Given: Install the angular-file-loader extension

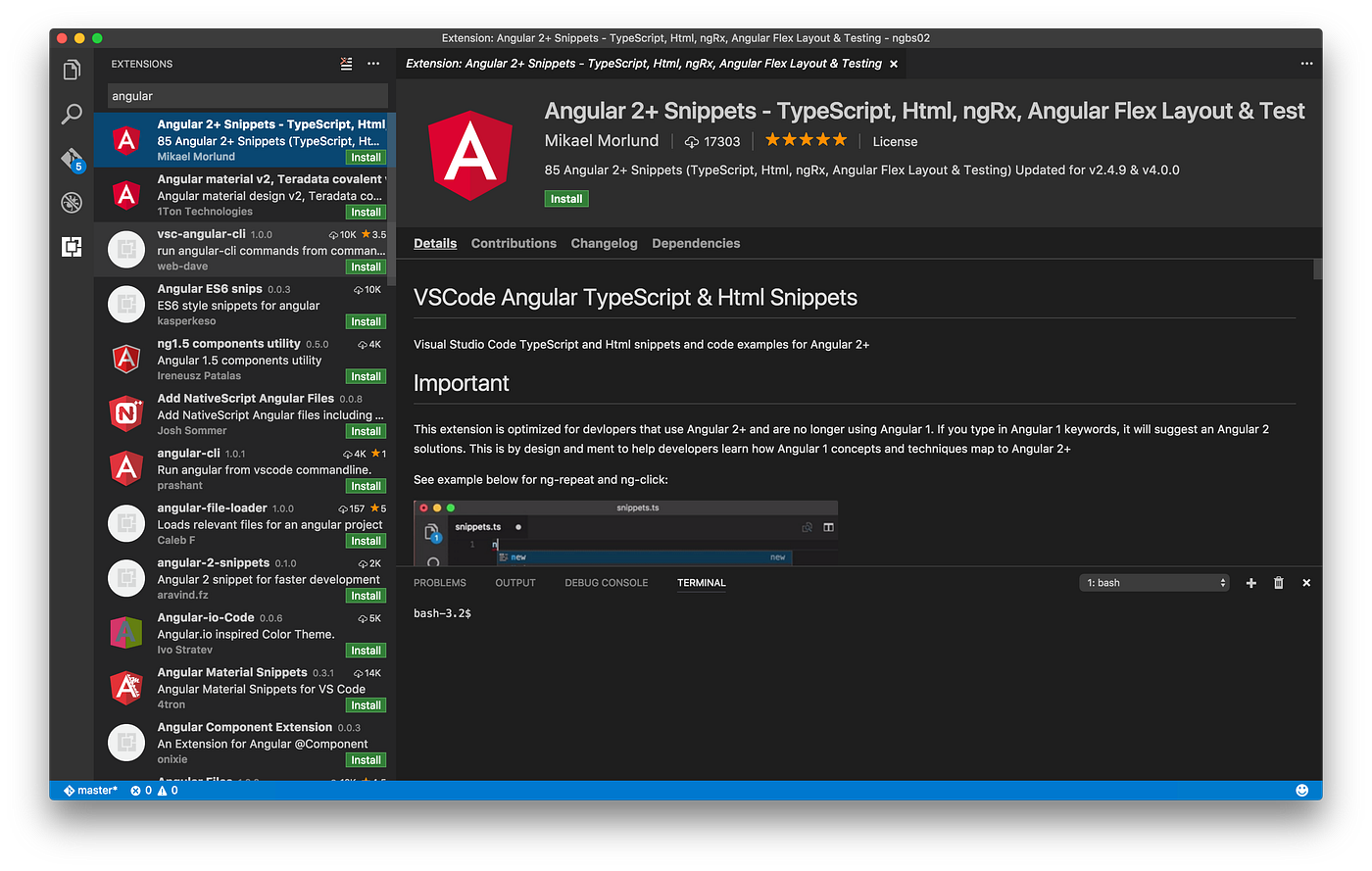Looking at the screenshot, I should pos(366,542).
